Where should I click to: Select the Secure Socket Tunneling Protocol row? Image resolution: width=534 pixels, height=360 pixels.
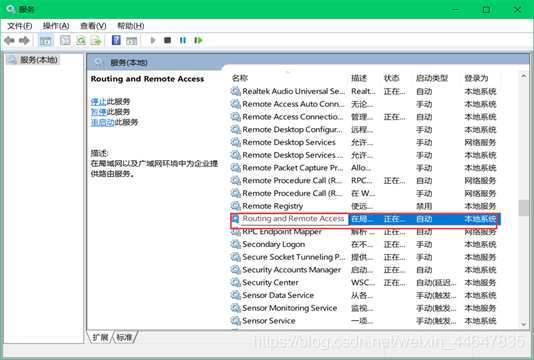coord(364,257)
